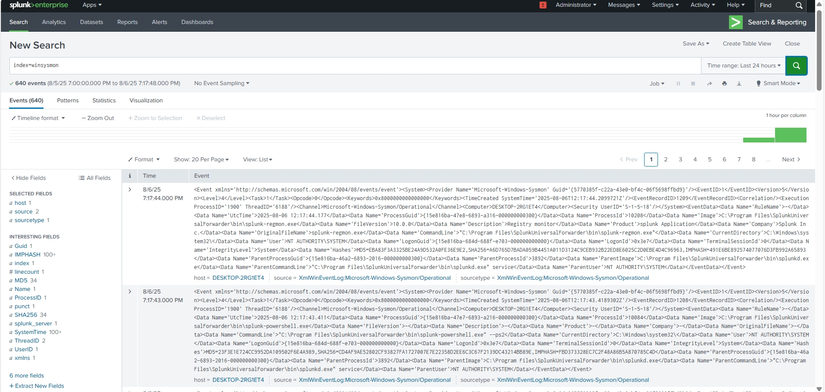Open the Settings menu
This screenshot has width=825, height=392.
[x=665, y=5]
